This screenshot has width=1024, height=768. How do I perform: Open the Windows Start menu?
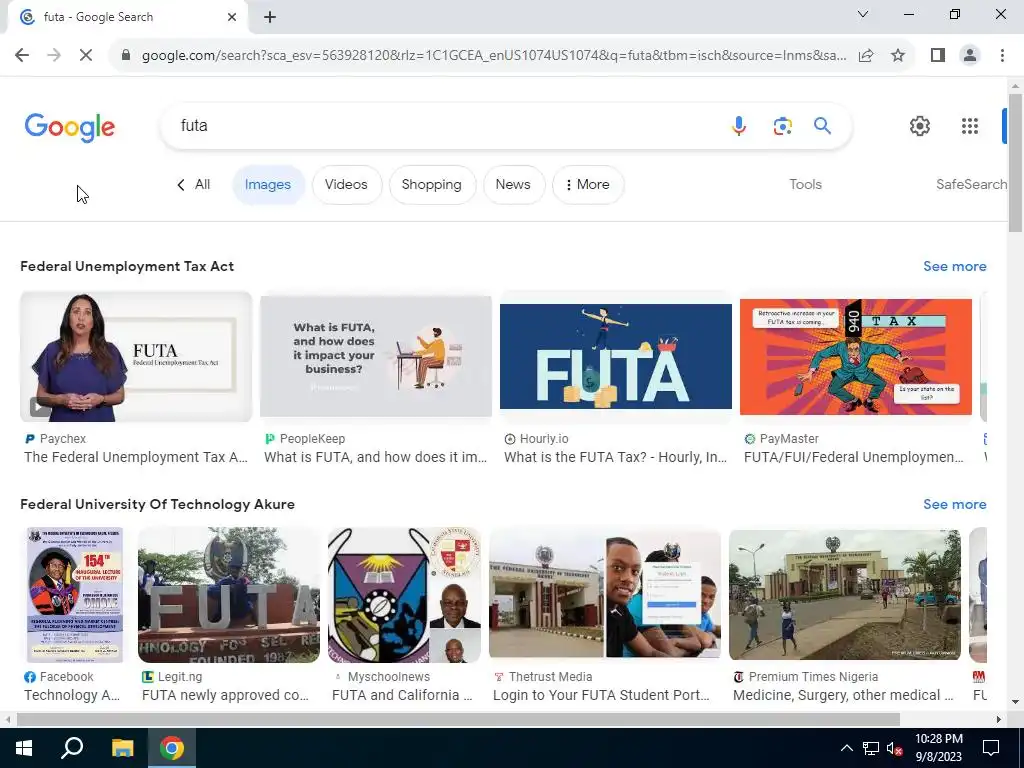coord(24,748)
